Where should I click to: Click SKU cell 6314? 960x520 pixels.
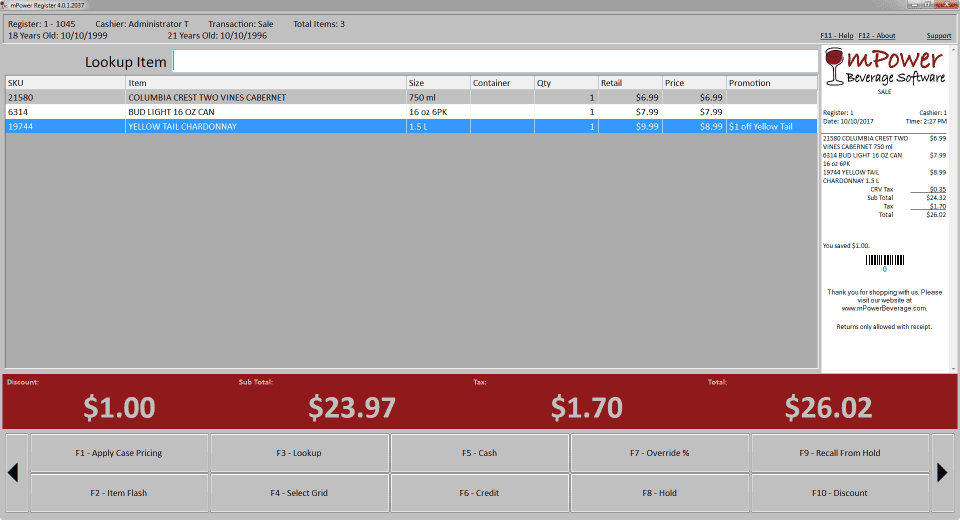[x=65, y=112]
